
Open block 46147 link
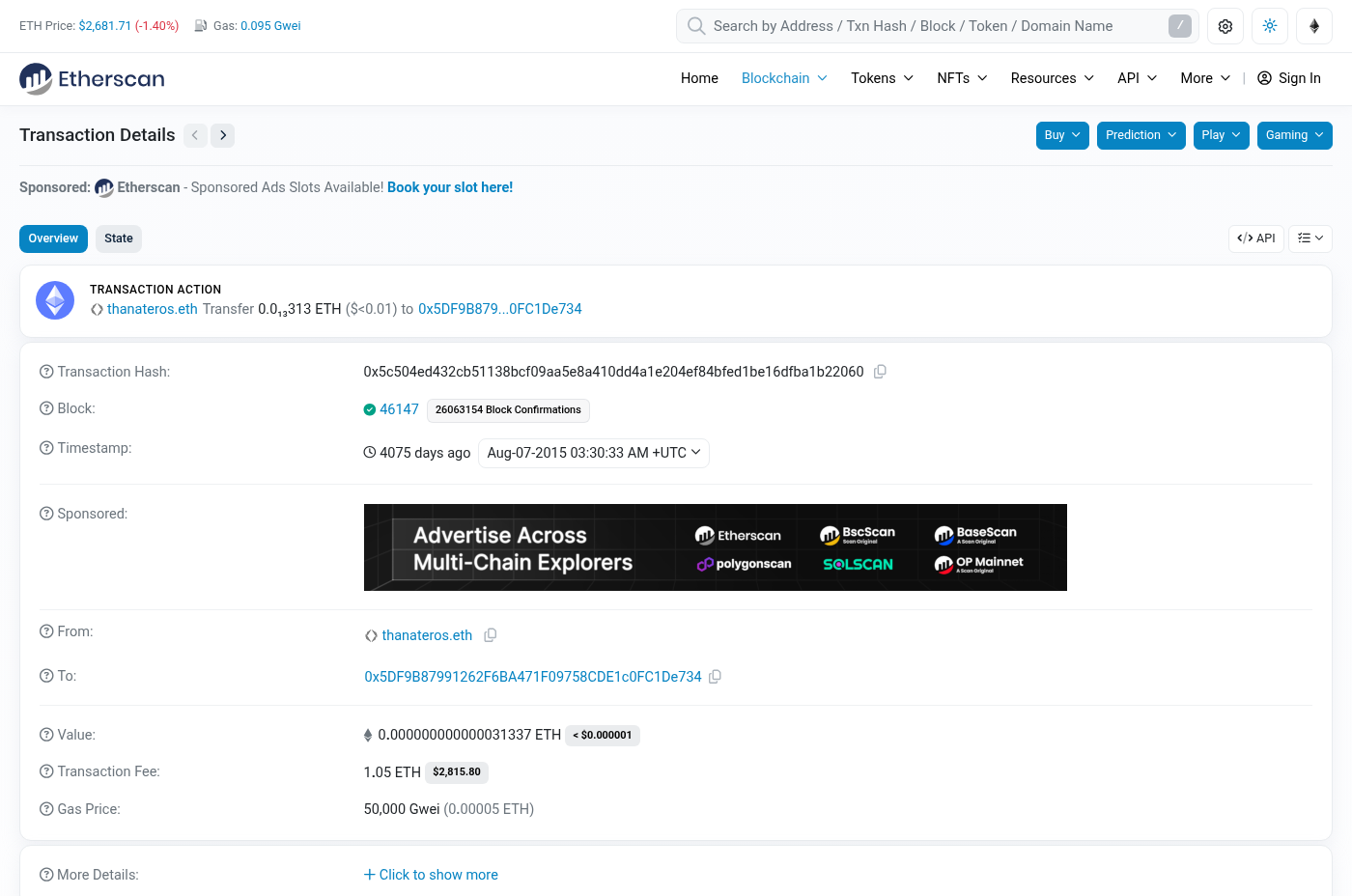[399, 409]
